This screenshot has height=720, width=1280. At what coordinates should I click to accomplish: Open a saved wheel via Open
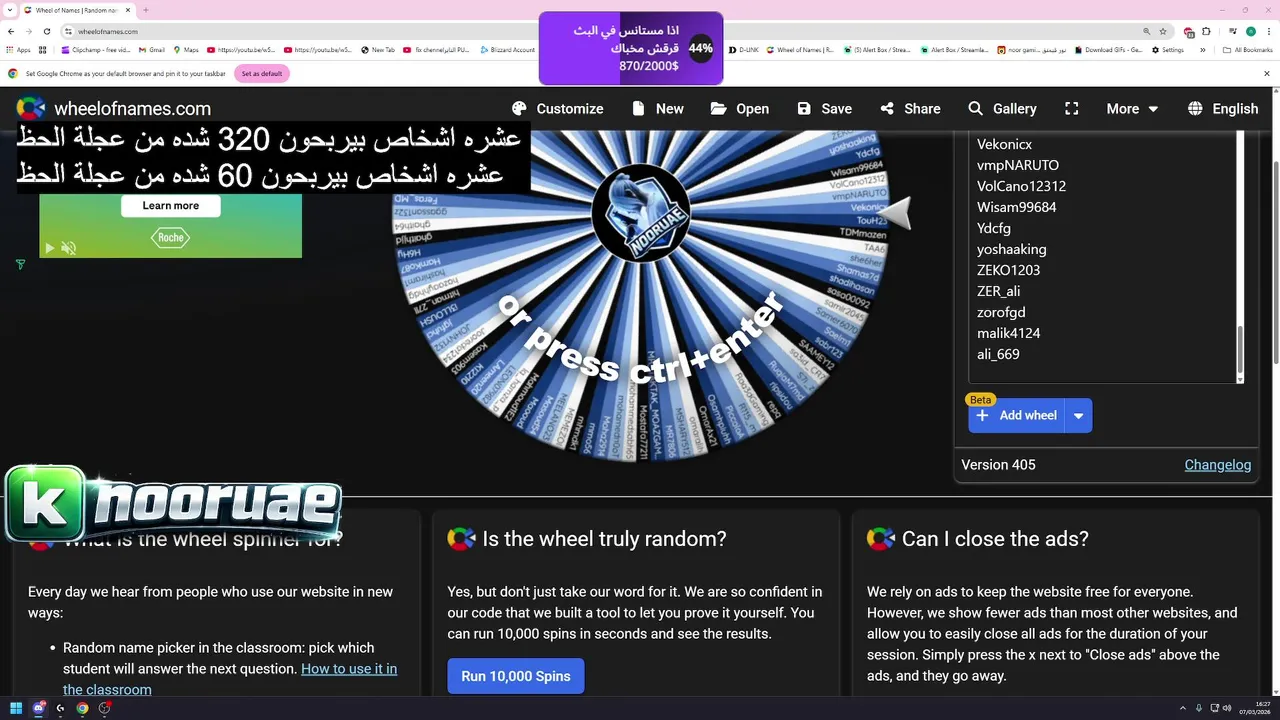[740, 109]
